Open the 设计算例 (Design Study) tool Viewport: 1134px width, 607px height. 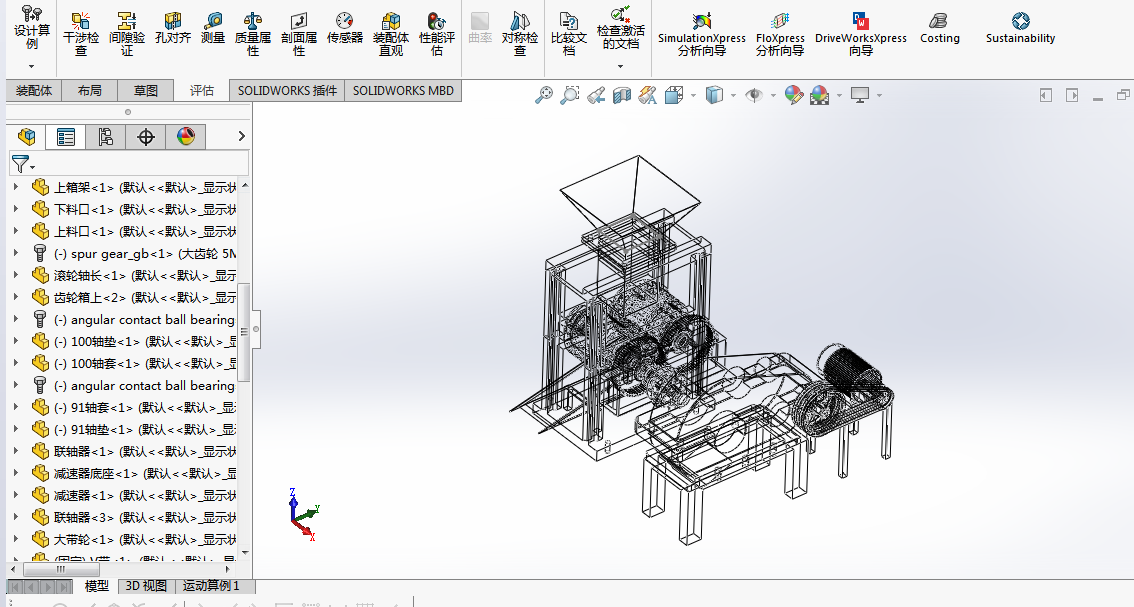pos(32,29)
